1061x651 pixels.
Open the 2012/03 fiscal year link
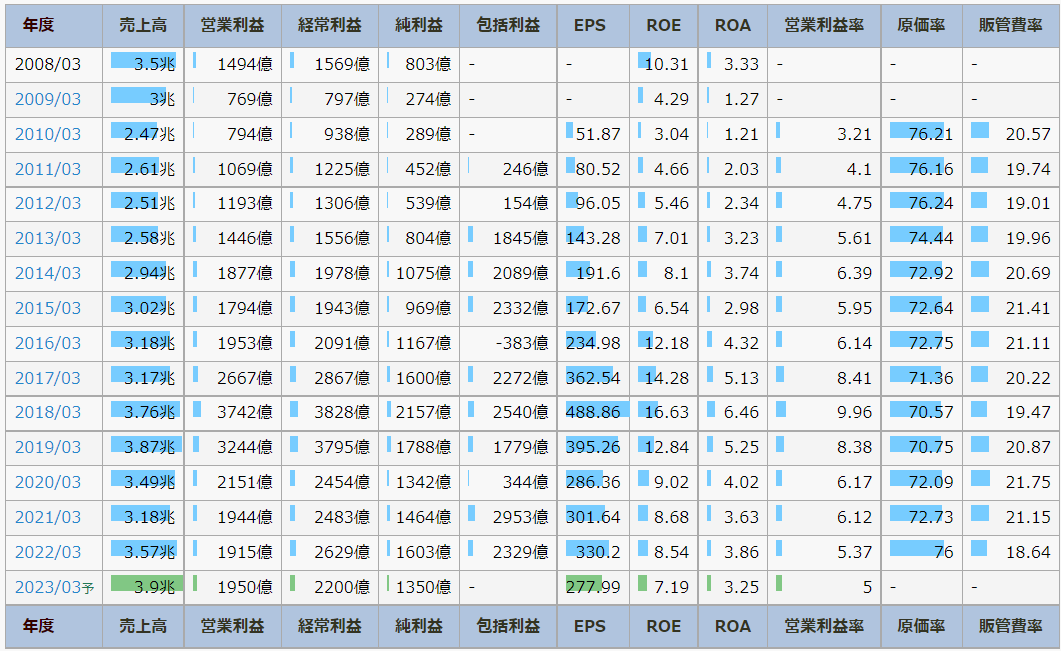click(x=47, y=204)
